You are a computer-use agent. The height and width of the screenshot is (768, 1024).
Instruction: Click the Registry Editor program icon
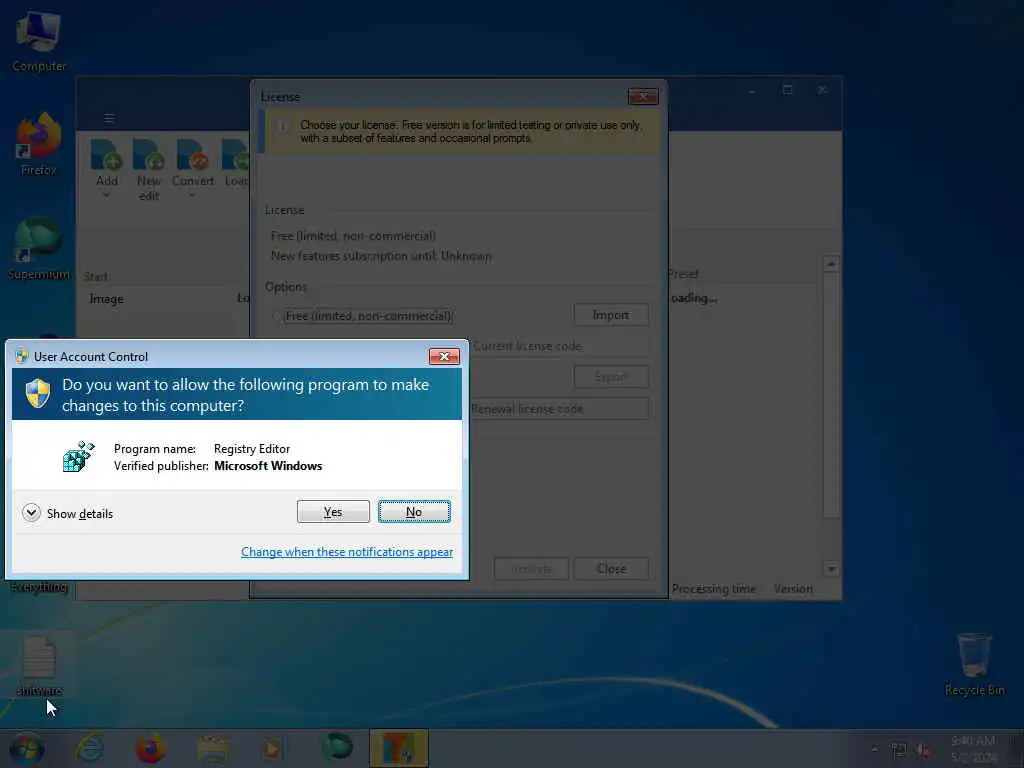click(x=79, y=456)
